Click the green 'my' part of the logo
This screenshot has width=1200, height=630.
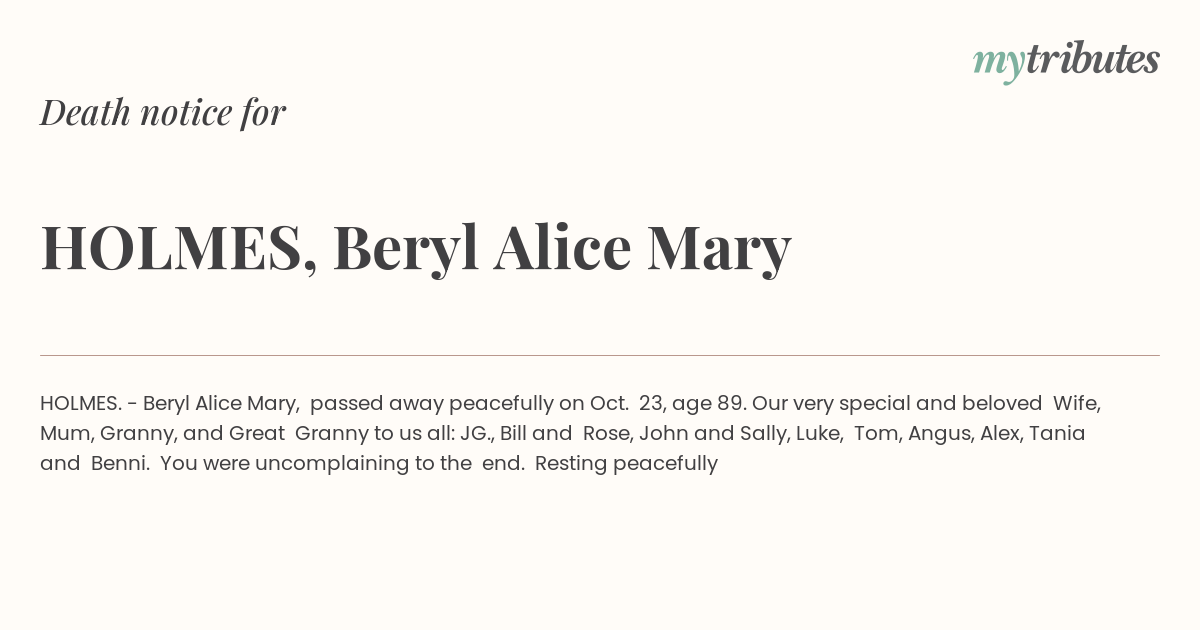click(x=998, y=62)
